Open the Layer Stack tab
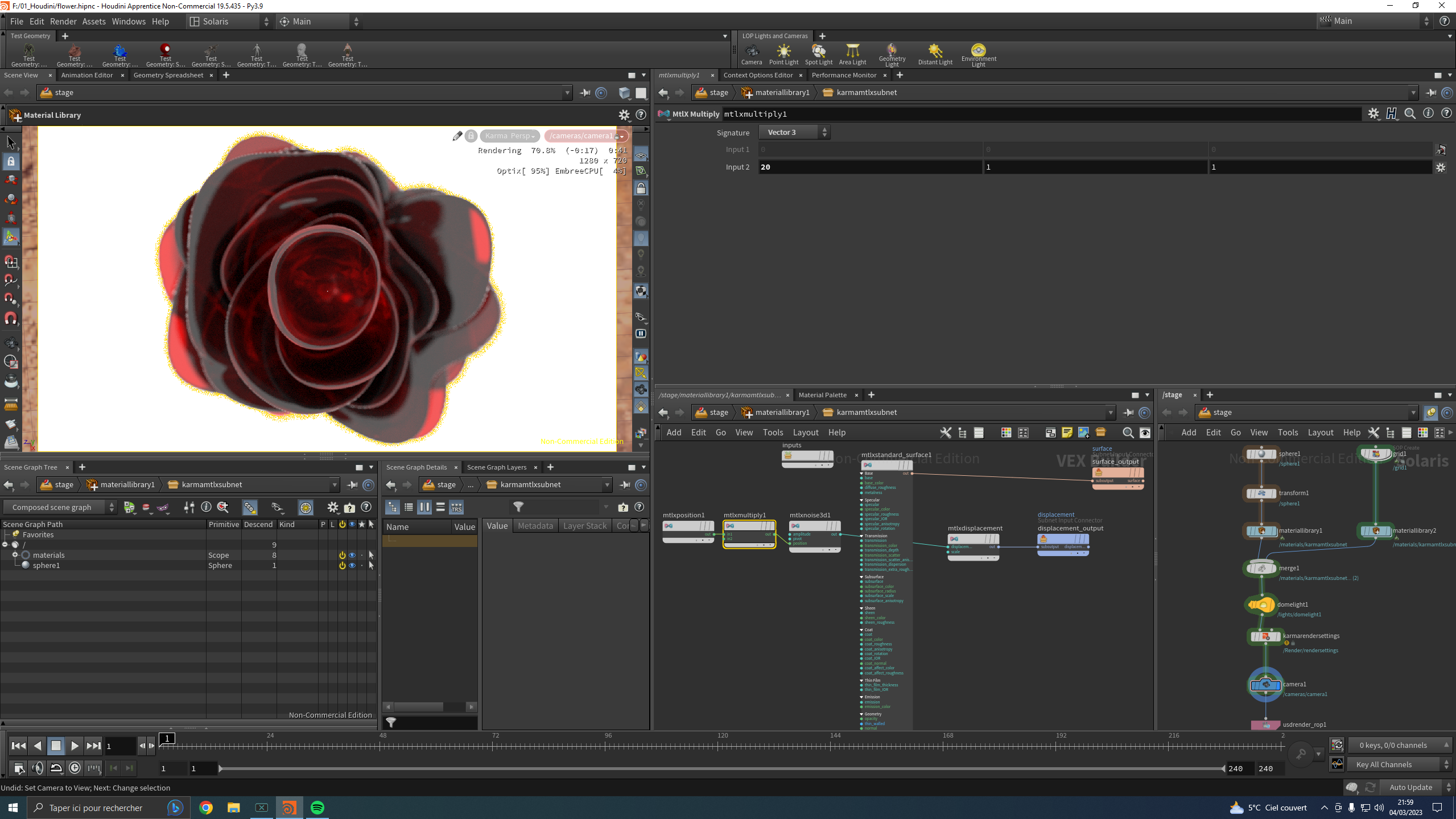Viewport: 1456px width, 819px height. [x=584, y=526]
